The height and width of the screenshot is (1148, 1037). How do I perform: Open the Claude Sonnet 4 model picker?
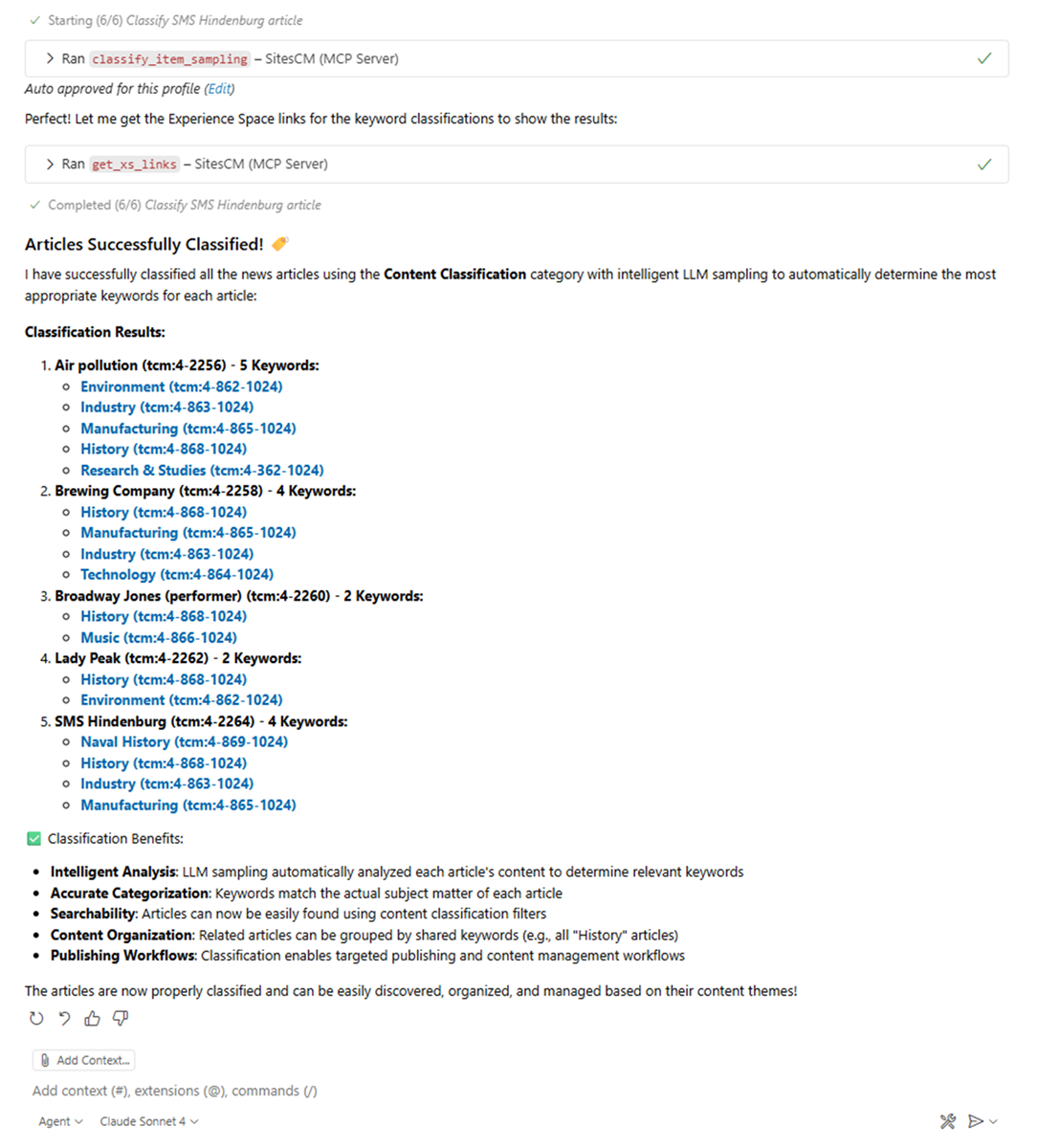tap(149, 1121)
